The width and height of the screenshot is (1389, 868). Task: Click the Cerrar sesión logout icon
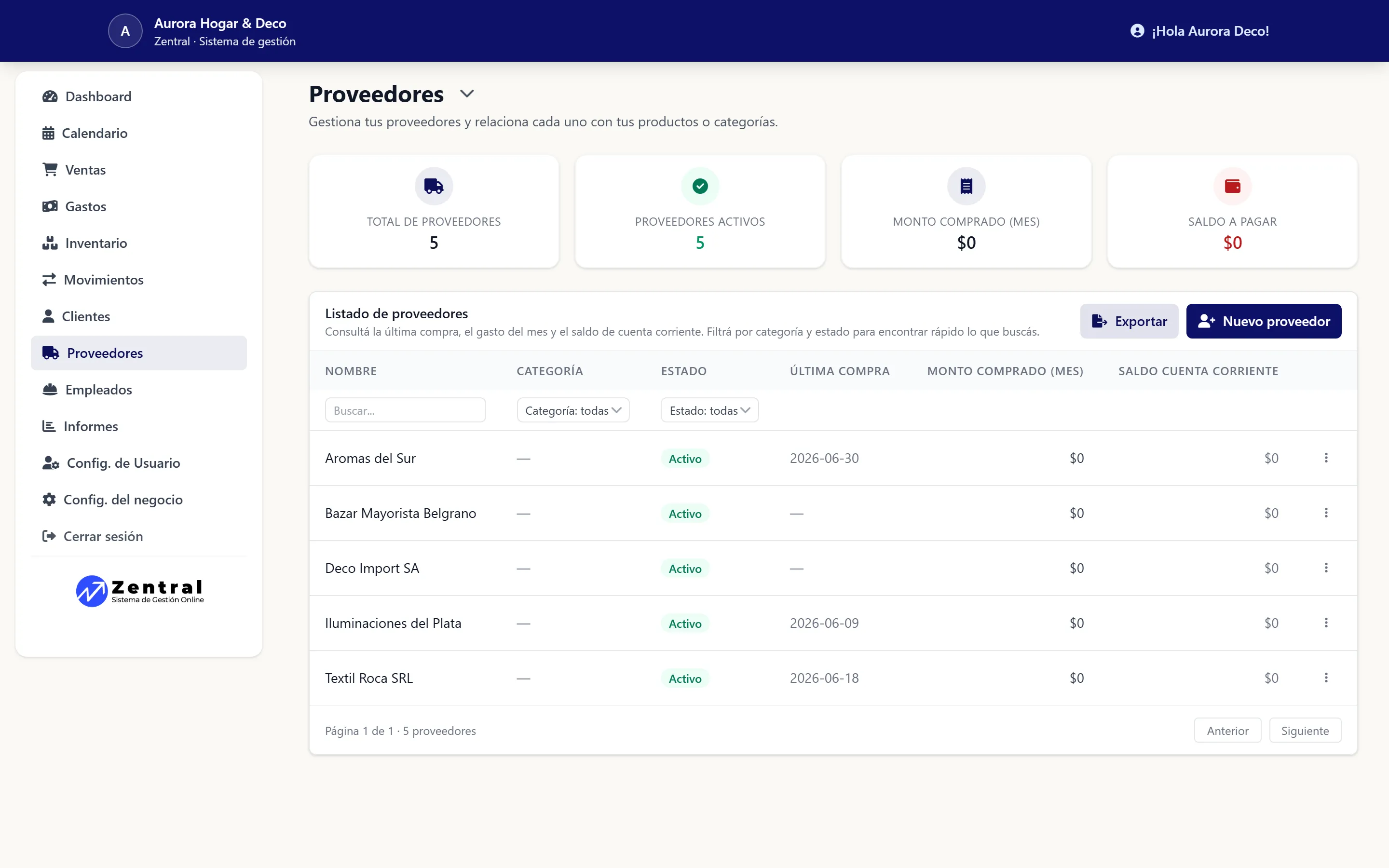(49, 536)
